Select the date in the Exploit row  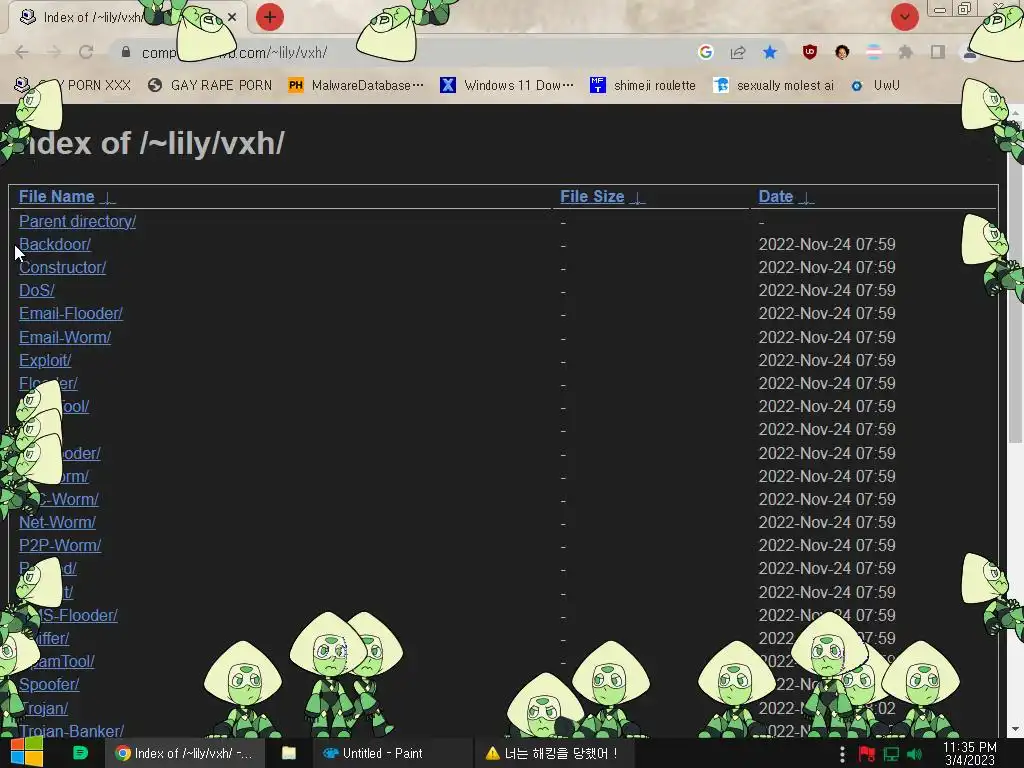(x=827, y=360)
